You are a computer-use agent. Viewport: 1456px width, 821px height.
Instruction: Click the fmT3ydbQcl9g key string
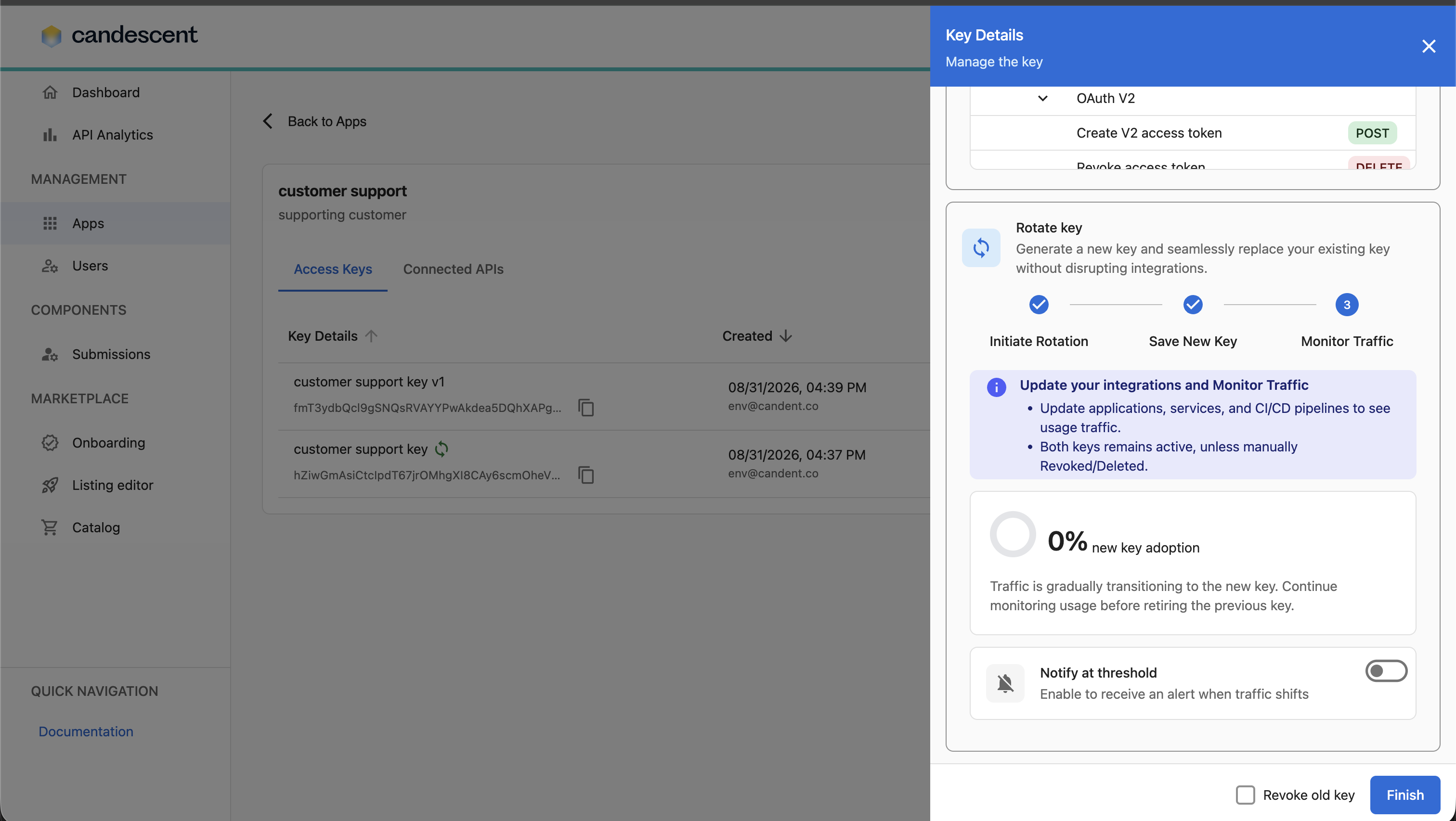427,408
